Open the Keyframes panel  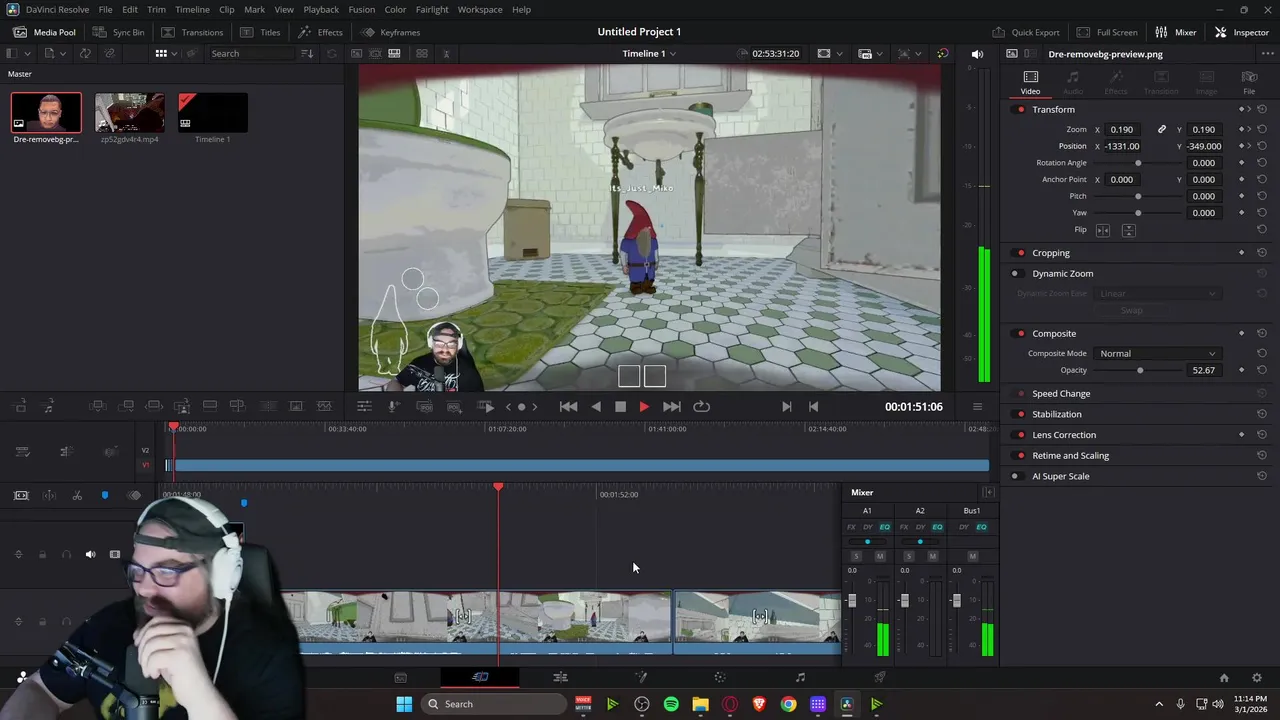point(391,32)
